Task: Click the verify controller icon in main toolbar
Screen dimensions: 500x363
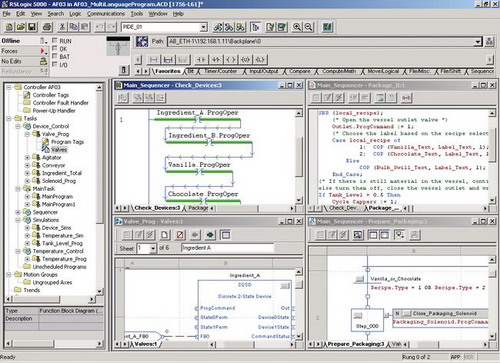Action: [282, 27]
